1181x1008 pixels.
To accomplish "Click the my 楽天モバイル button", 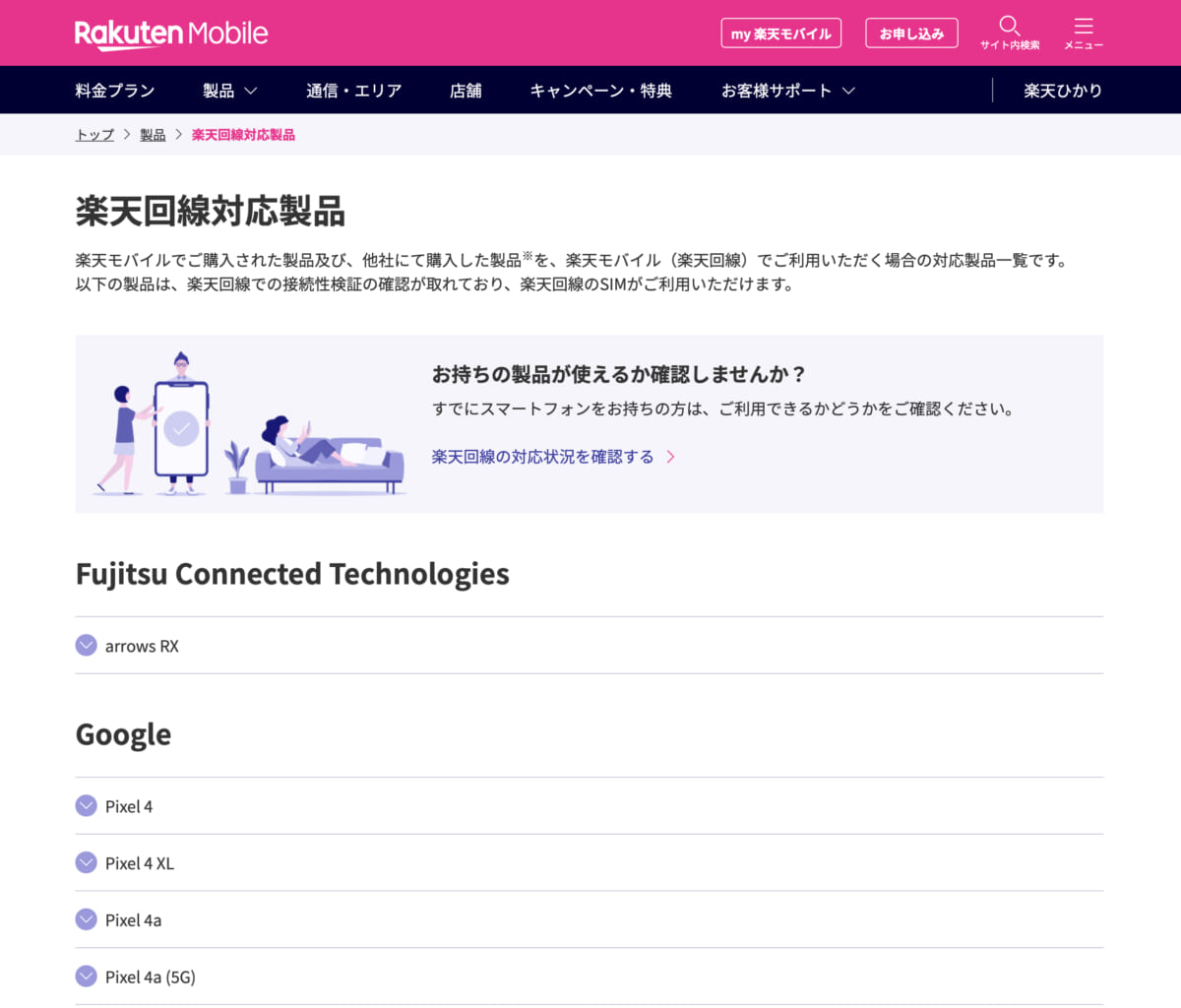I will pyautogui.click(x=780, y=33).
